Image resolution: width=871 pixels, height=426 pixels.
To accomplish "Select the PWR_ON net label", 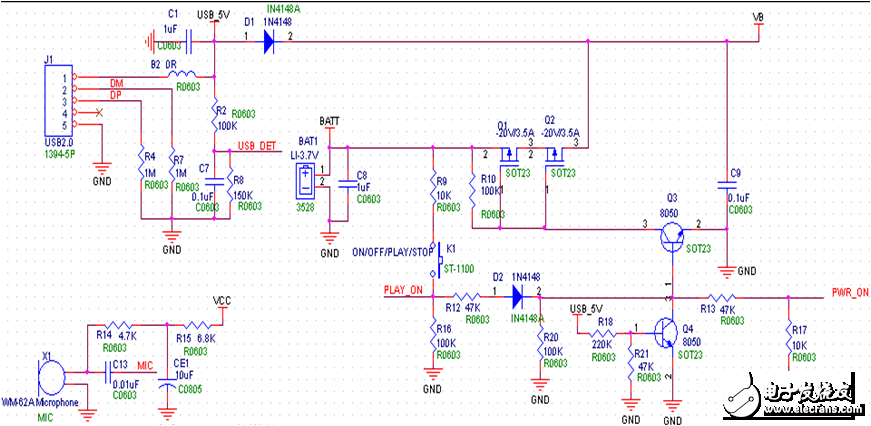I will 849,291.
